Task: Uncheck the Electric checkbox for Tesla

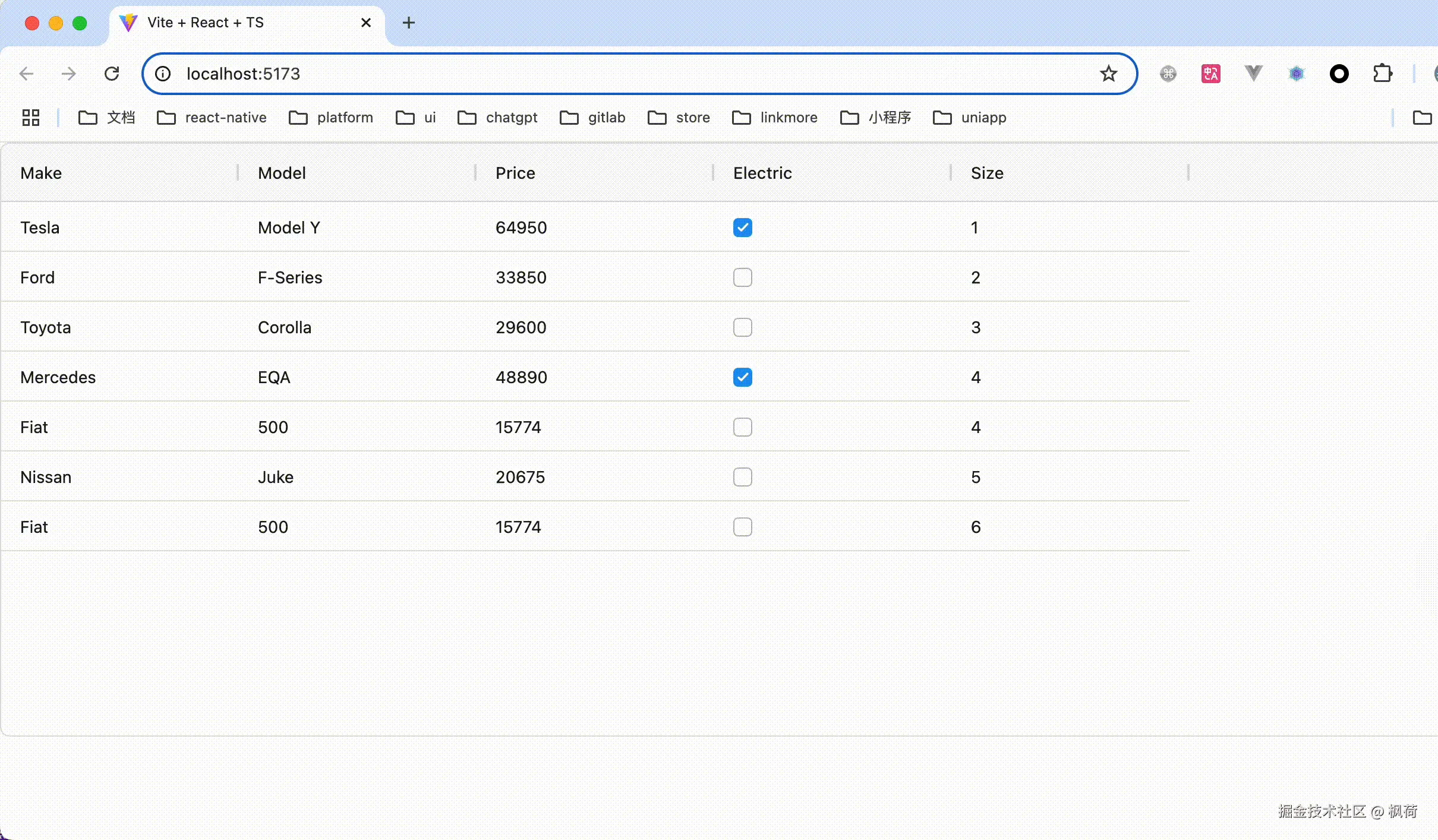Action: click(742, 228)
